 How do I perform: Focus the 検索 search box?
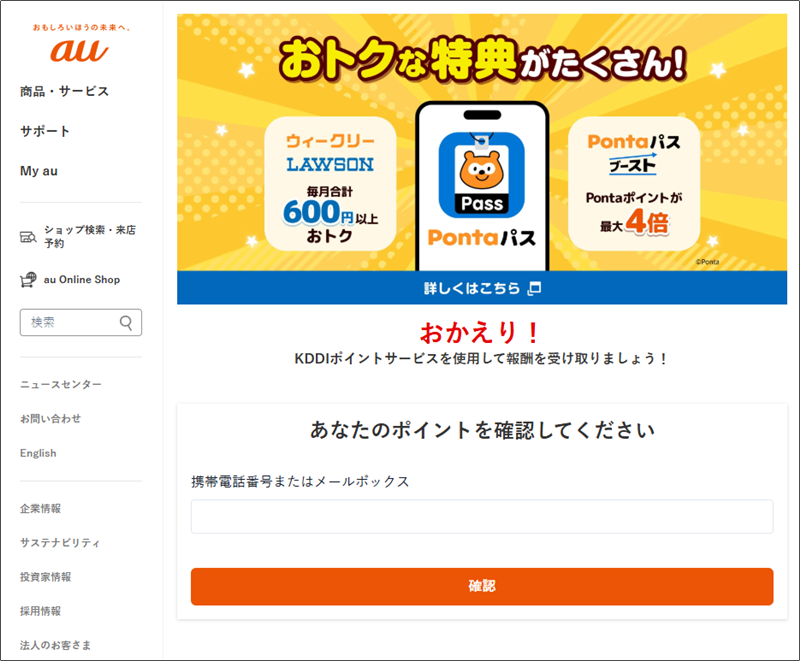coord(81,322)
